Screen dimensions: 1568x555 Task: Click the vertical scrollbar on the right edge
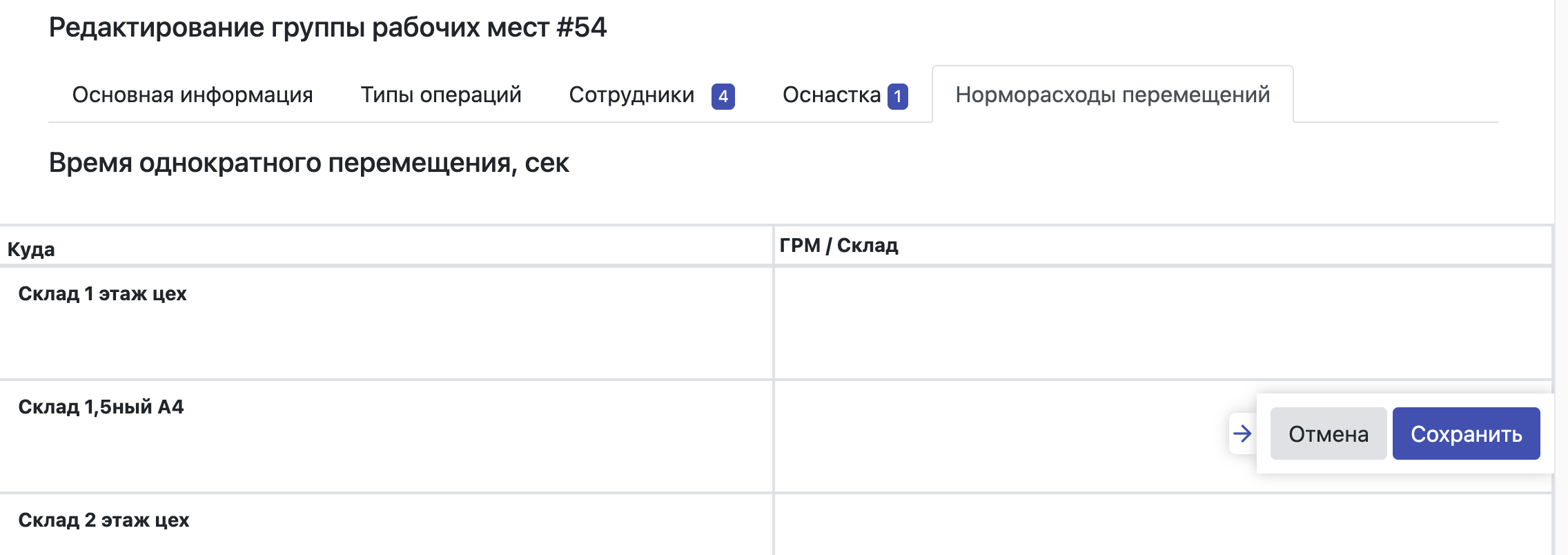coord(1561,276)
